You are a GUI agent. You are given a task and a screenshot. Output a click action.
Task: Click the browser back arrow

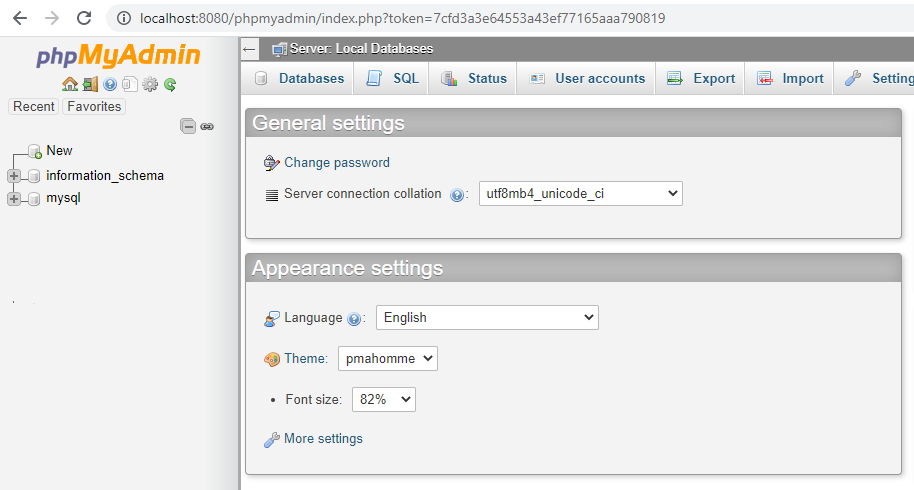pos(20,18)
